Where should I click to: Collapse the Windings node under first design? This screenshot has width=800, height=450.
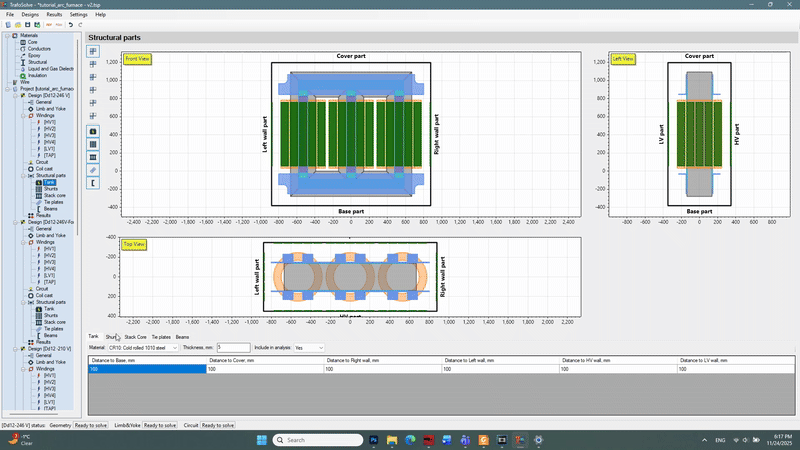pos(23,115)
